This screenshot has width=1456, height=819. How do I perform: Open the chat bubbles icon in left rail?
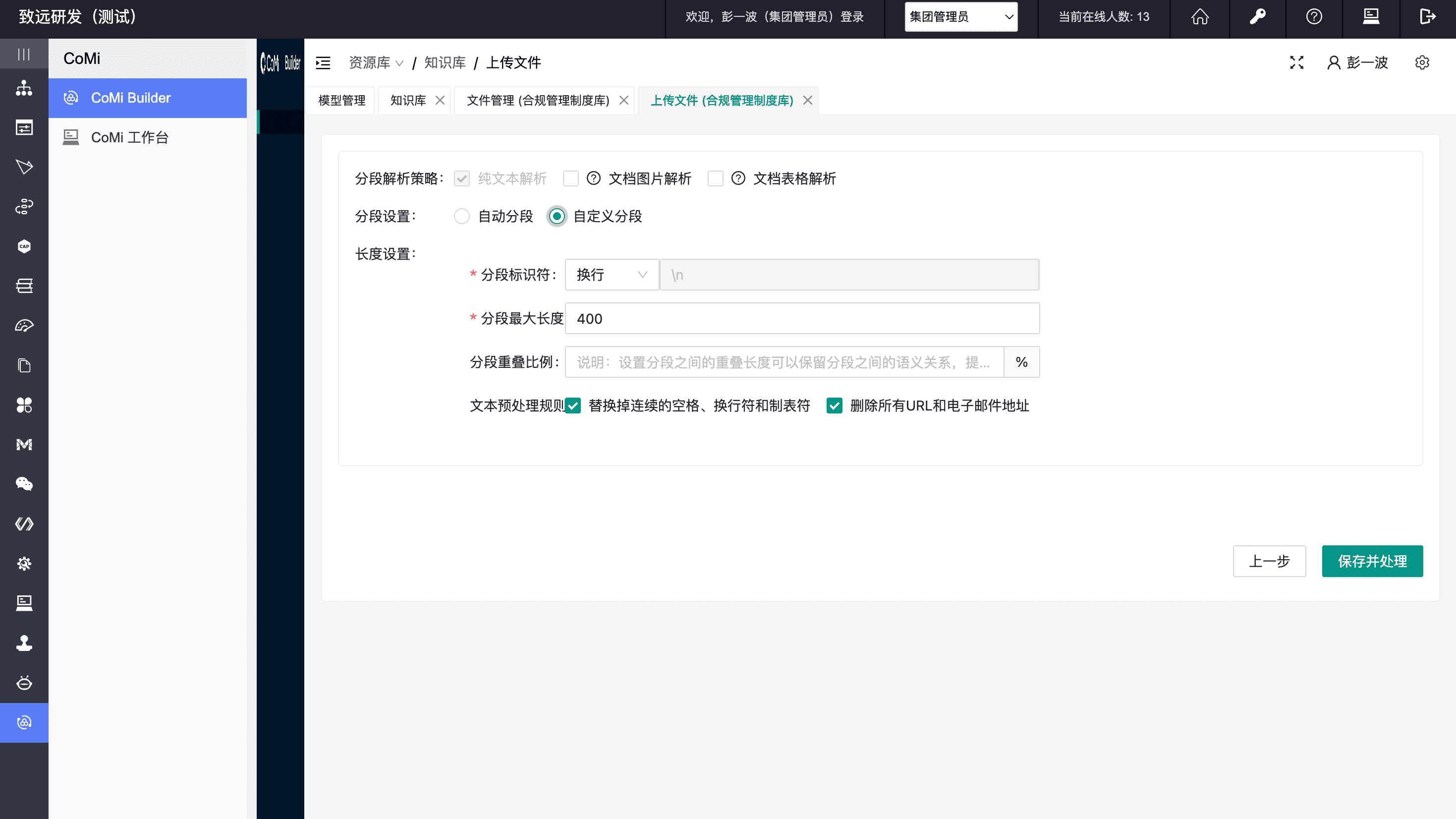24,484
